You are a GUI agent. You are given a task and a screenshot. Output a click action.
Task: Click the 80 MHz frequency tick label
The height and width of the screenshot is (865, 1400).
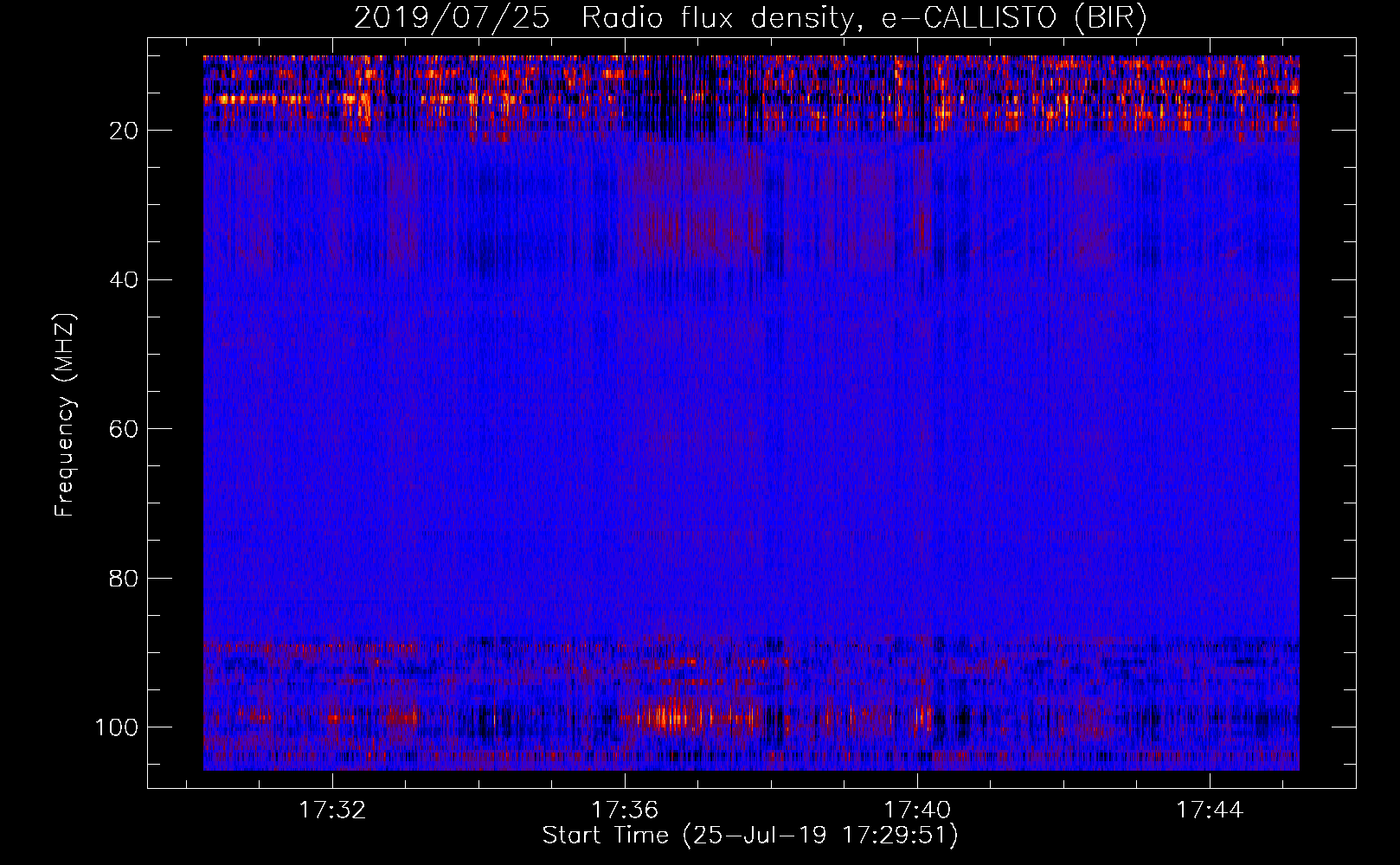124,578
